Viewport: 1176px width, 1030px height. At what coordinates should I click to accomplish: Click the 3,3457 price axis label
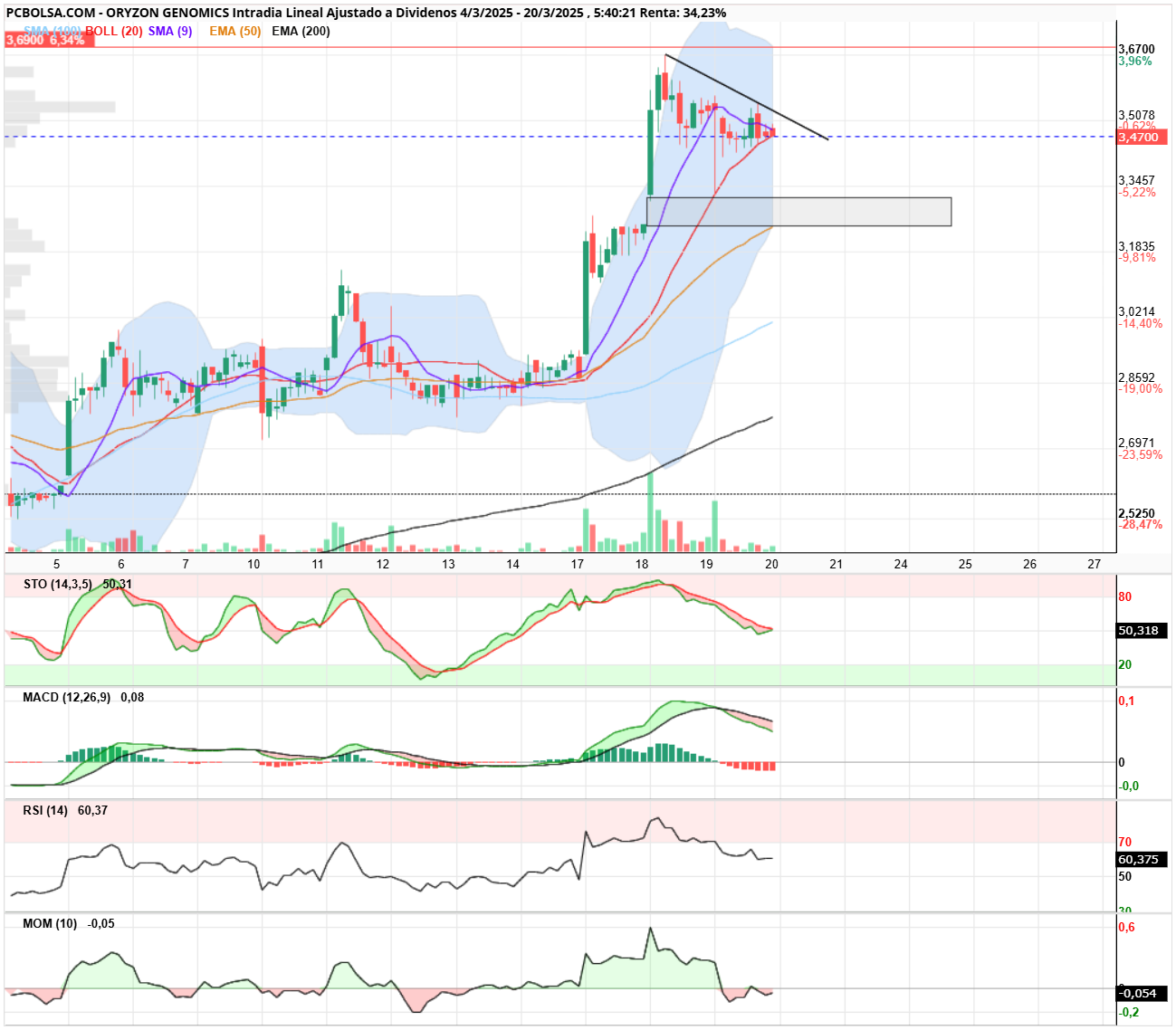[x=1136, y=181]
